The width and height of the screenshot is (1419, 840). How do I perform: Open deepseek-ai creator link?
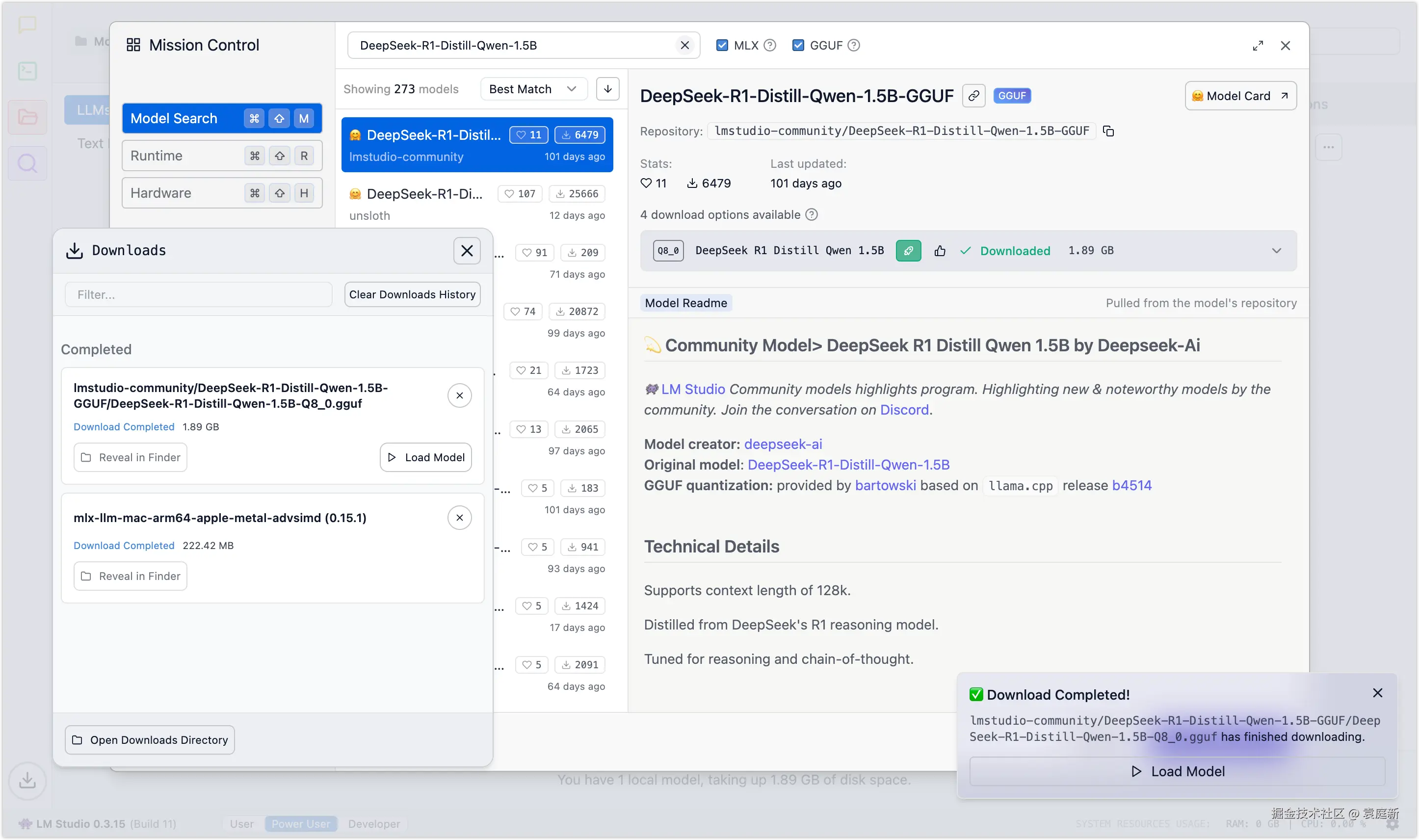tap(783, 445)
